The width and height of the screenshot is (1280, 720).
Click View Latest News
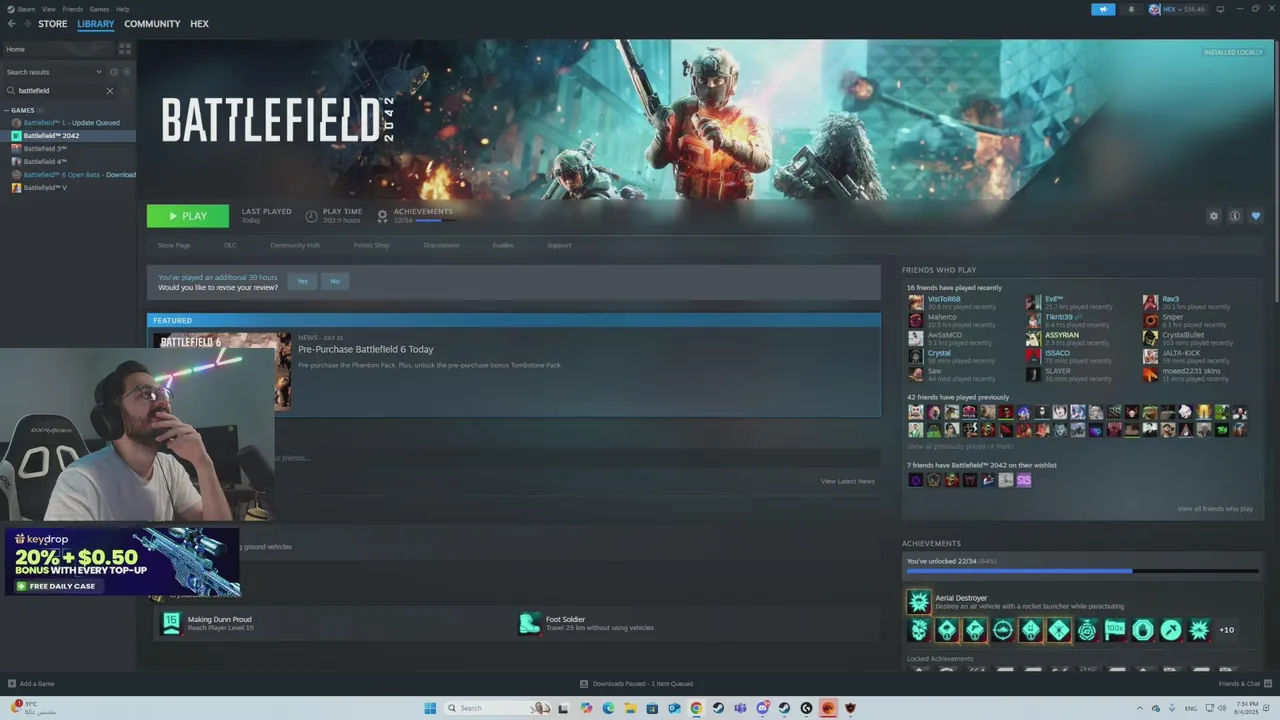848,482
